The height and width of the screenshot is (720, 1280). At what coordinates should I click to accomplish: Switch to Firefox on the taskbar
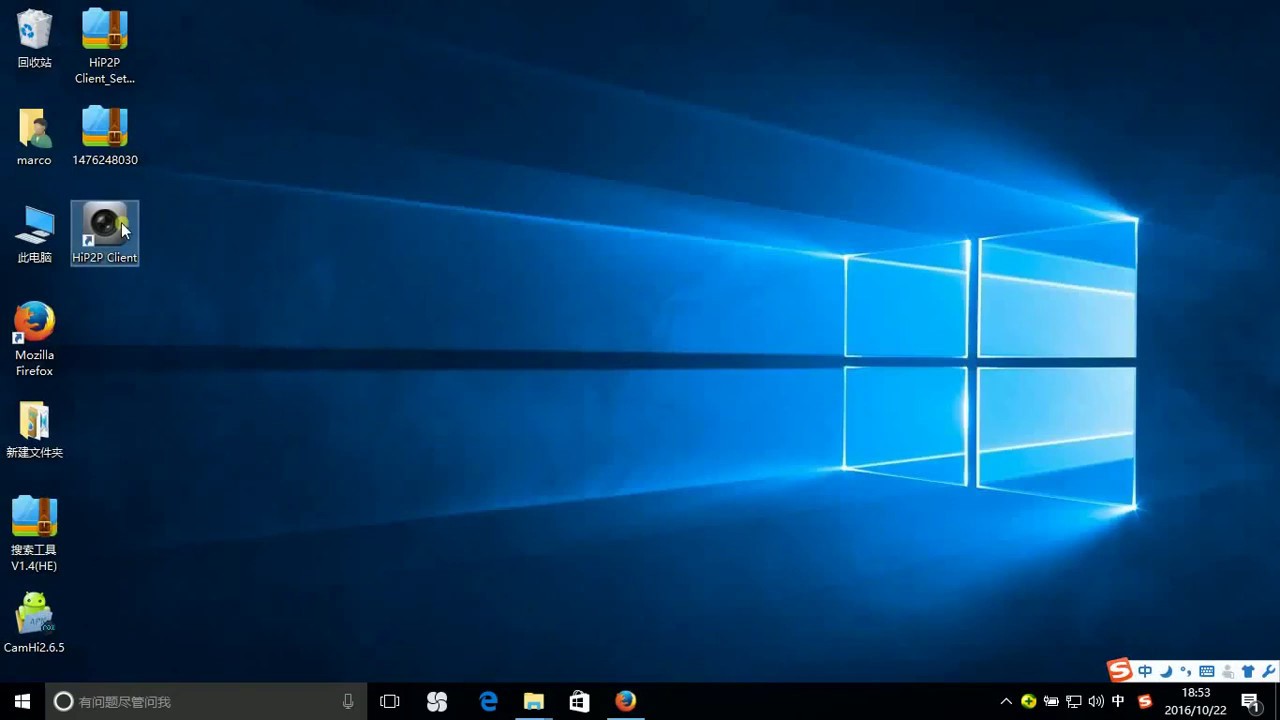click(x=626, y=702)
